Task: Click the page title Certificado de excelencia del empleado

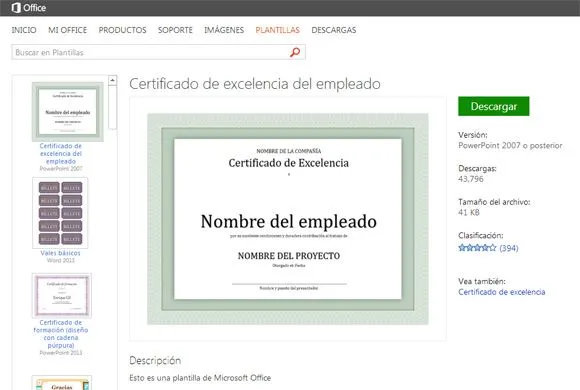Action: pyautogui.click(x=255, y=84)
